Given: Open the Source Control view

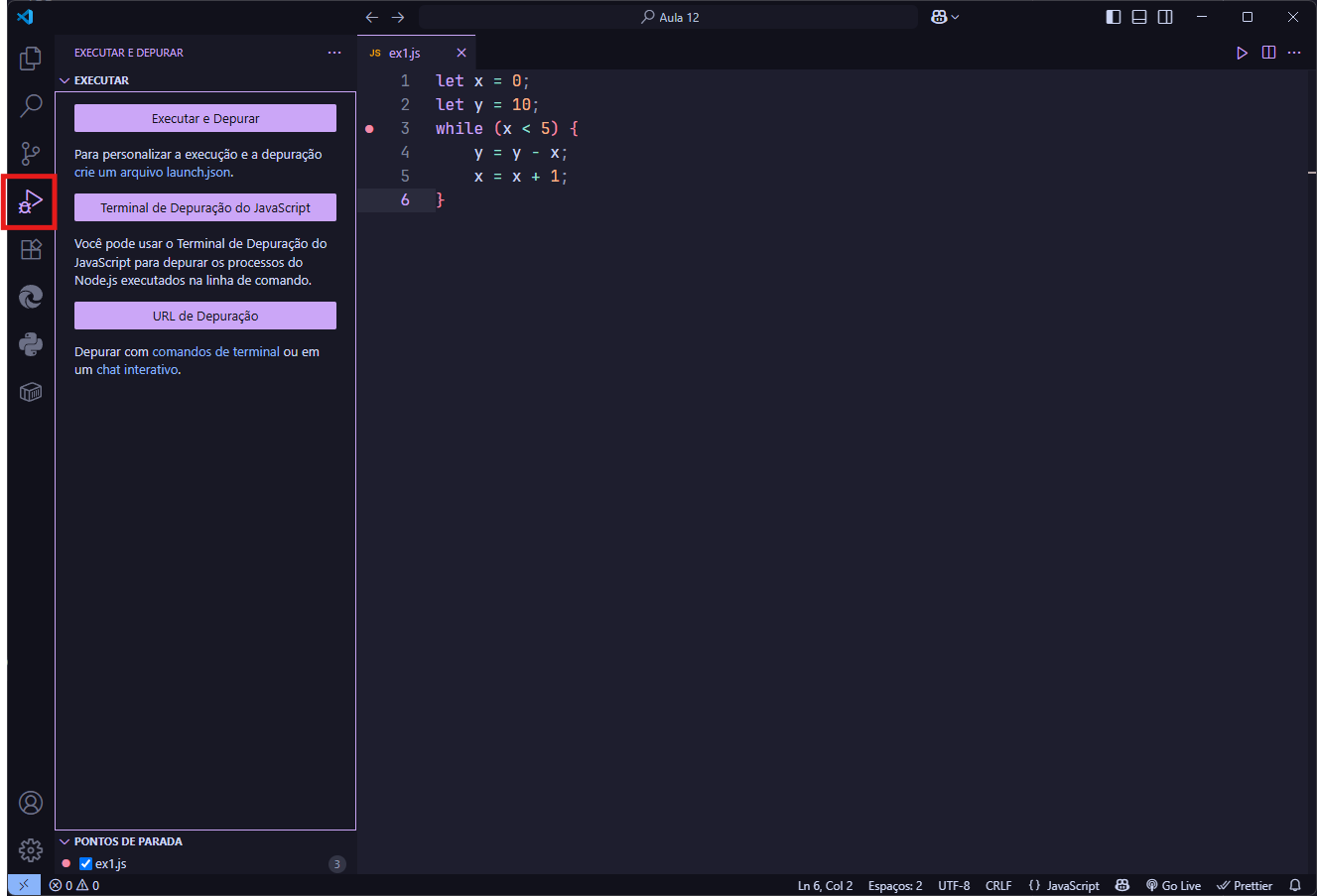Looking at the screenshot, I should click(31, 154).
